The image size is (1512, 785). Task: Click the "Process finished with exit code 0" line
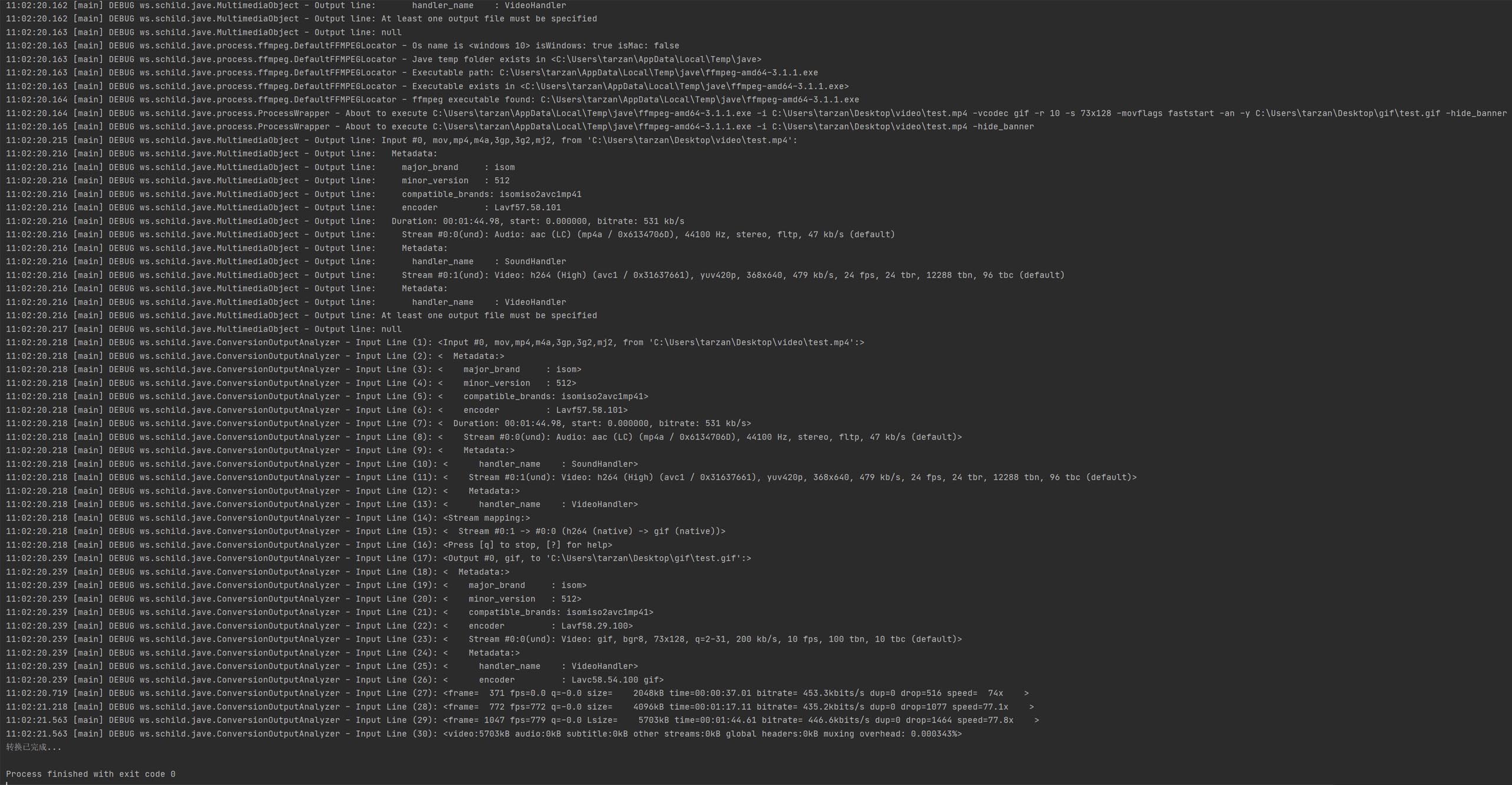click(91, 774)
